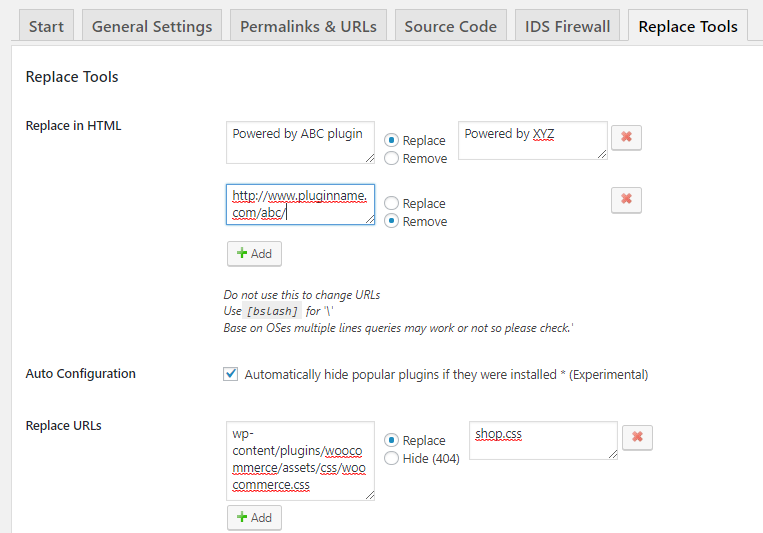The image size is (763, 533).
Task: Switch to the Start tab
Action: point(46,26)
